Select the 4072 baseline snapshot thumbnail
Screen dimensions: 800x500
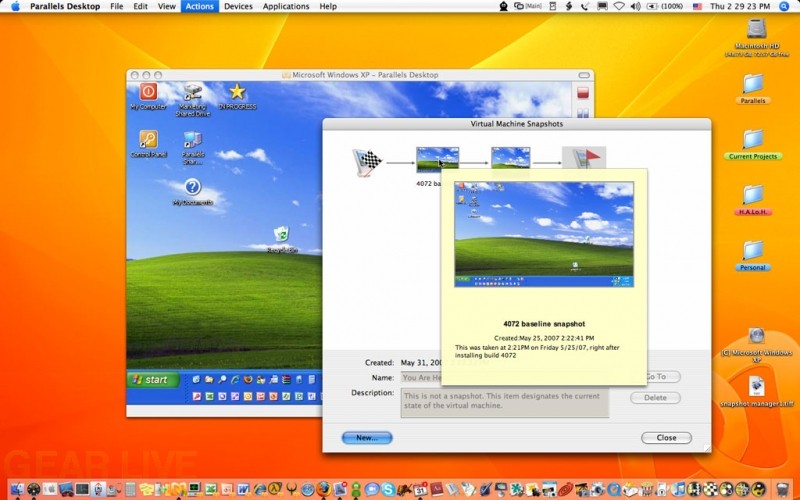click(437, 160)
